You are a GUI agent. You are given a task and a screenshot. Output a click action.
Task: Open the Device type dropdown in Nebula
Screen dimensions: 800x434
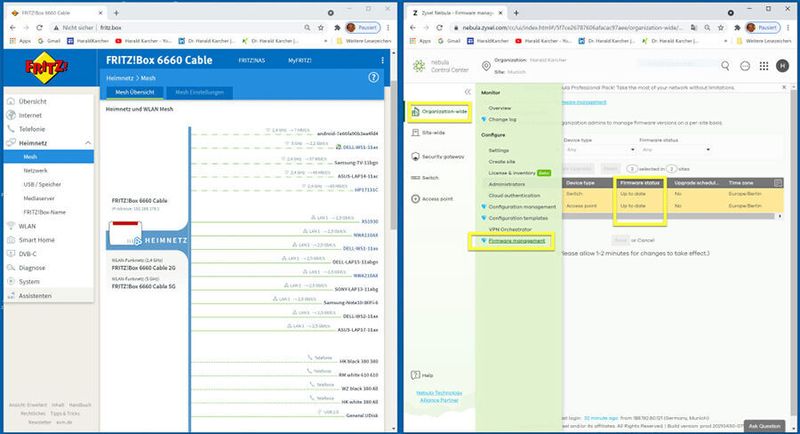[x=599, y=150]
